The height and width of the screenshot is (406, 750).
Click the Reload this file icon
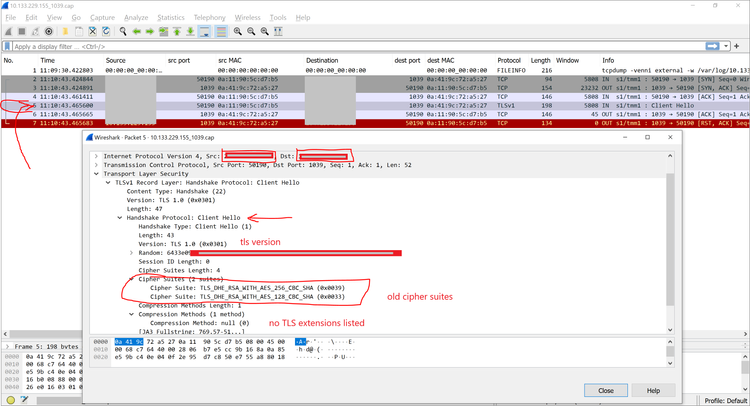[x=106, y=31]
